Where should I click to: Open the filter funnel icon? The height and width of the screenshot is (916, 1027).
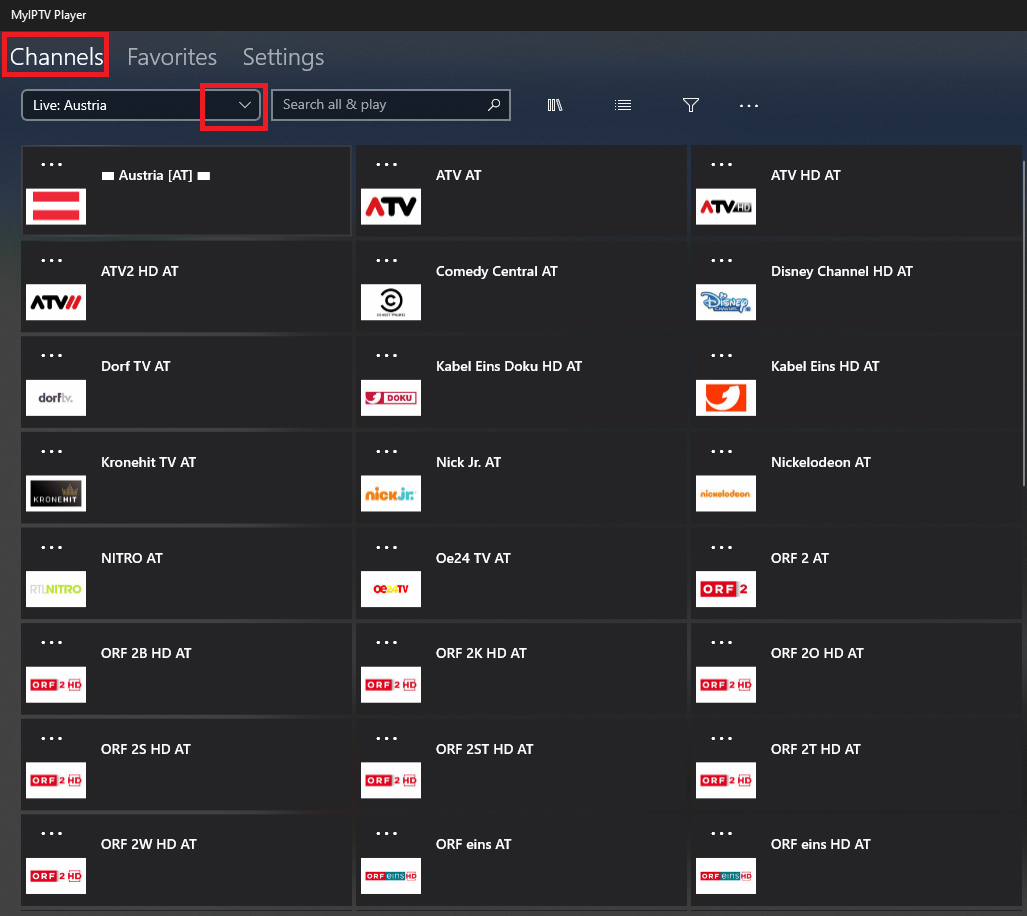click(x=690, y=105)
